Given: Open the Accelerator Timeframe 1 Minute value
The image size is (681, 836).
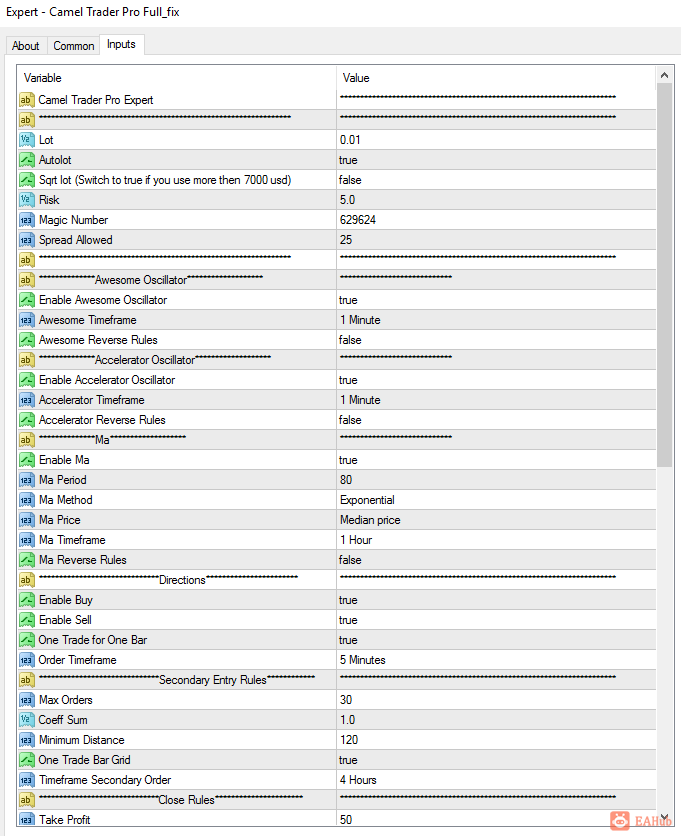Looking at the screenshot, I should click(496, 400).
